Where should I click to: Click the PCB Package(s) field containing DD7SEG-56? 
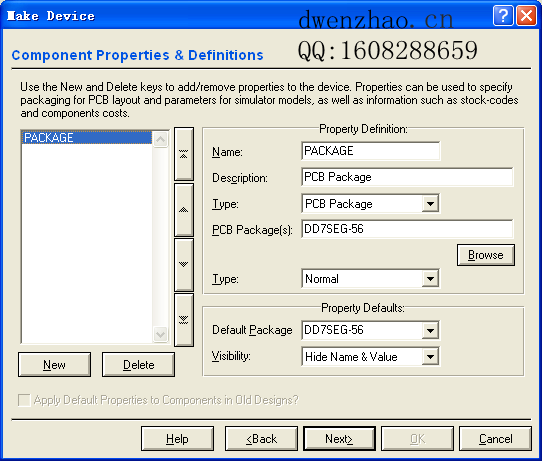[407, 229]
